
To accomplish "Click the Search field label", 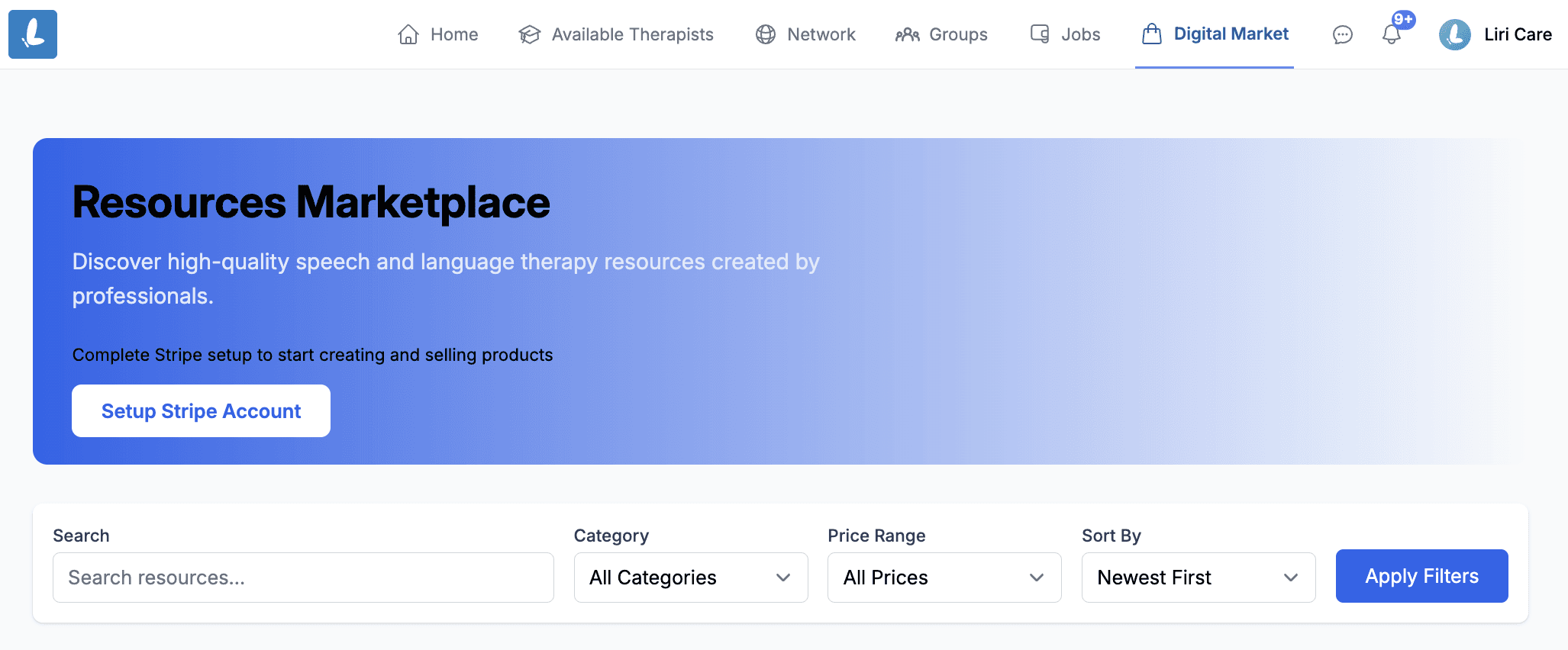I will pos(81,536).
